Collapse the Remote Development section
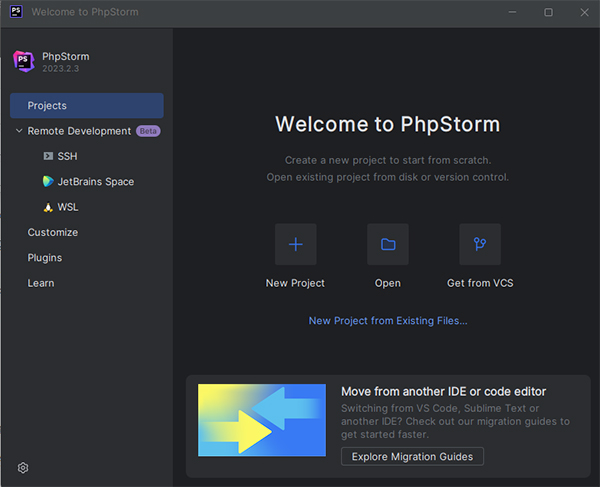The height and width of the screenshot is (487, 600). click(19, 131)
